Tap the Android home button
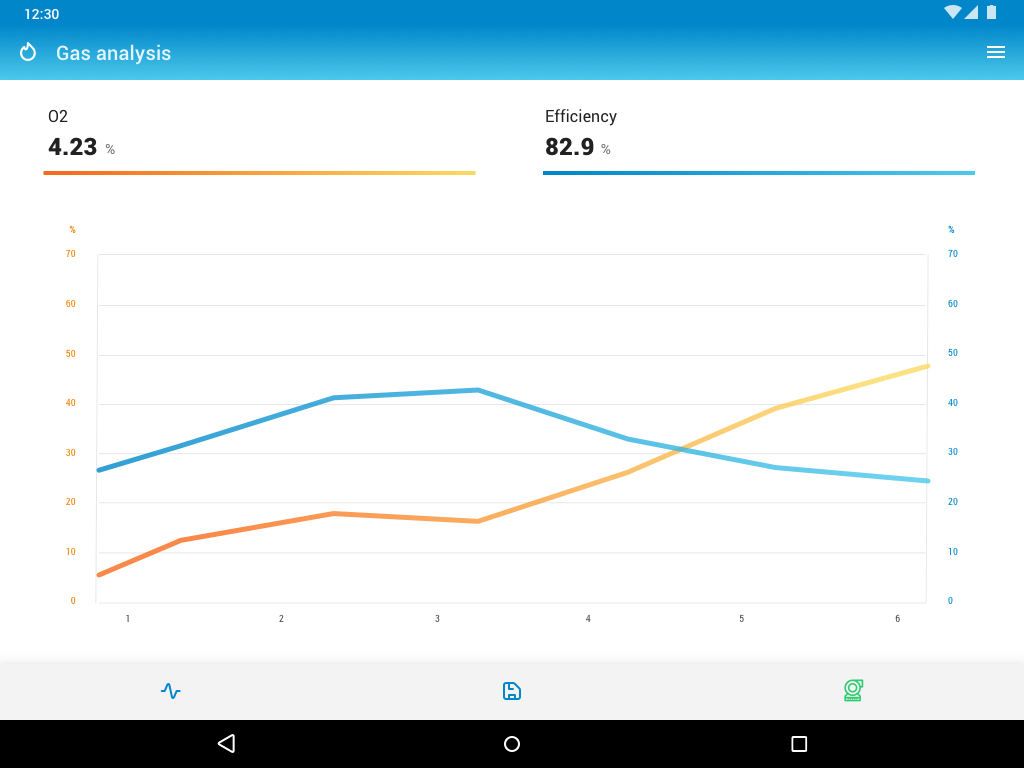The height and width of the screenshot is (768, 1024). (512, 744)
